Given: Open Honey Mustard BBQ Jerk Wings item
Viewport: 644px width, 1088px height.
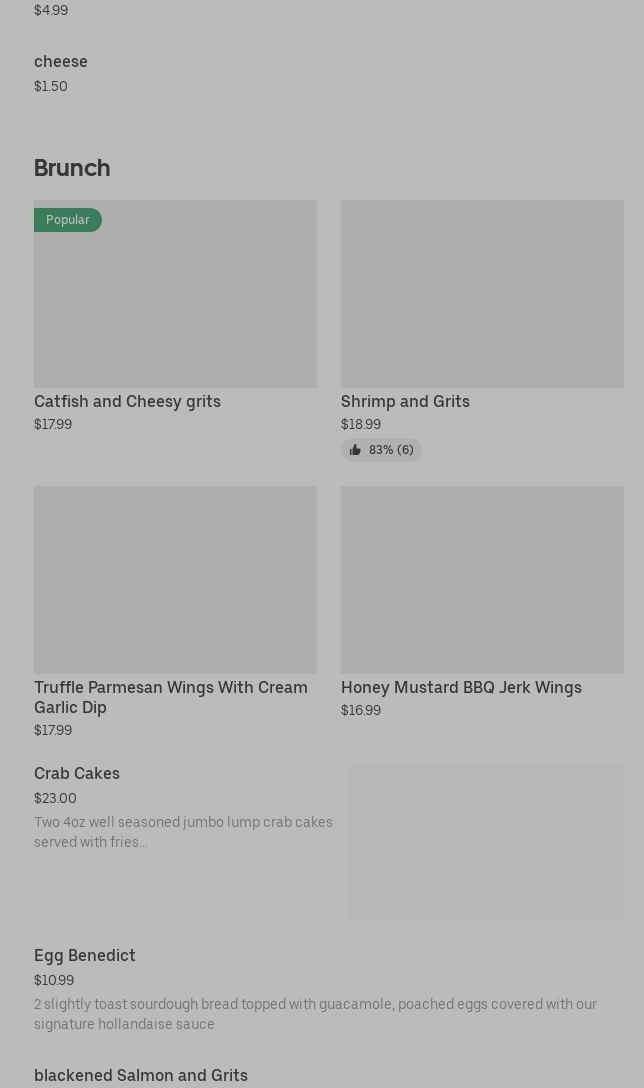Looking at the screenshot, I should pos(461,687).
